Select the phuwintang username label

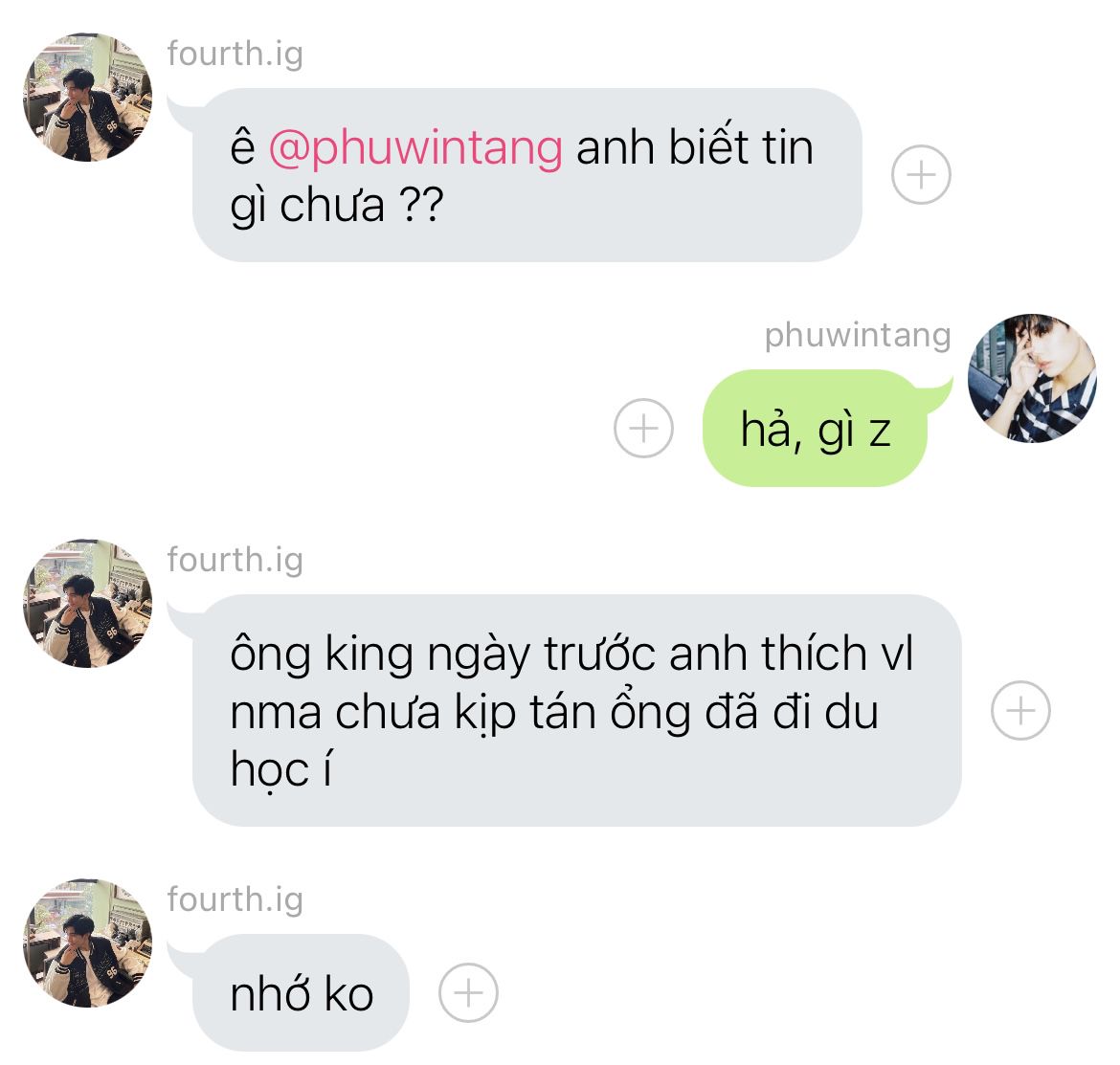coord(857,336)
